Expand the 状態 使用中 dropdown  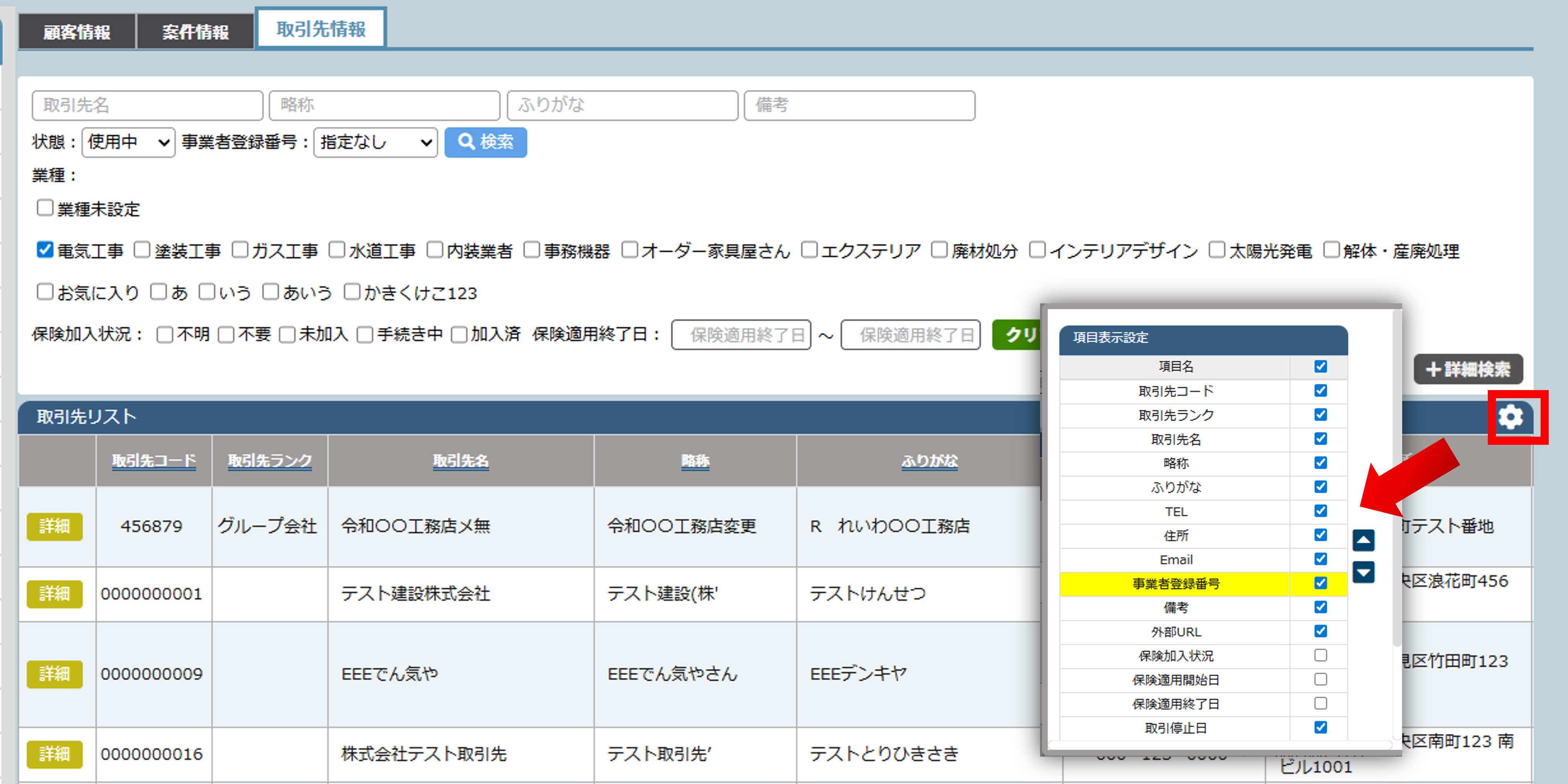pos(128,142)
